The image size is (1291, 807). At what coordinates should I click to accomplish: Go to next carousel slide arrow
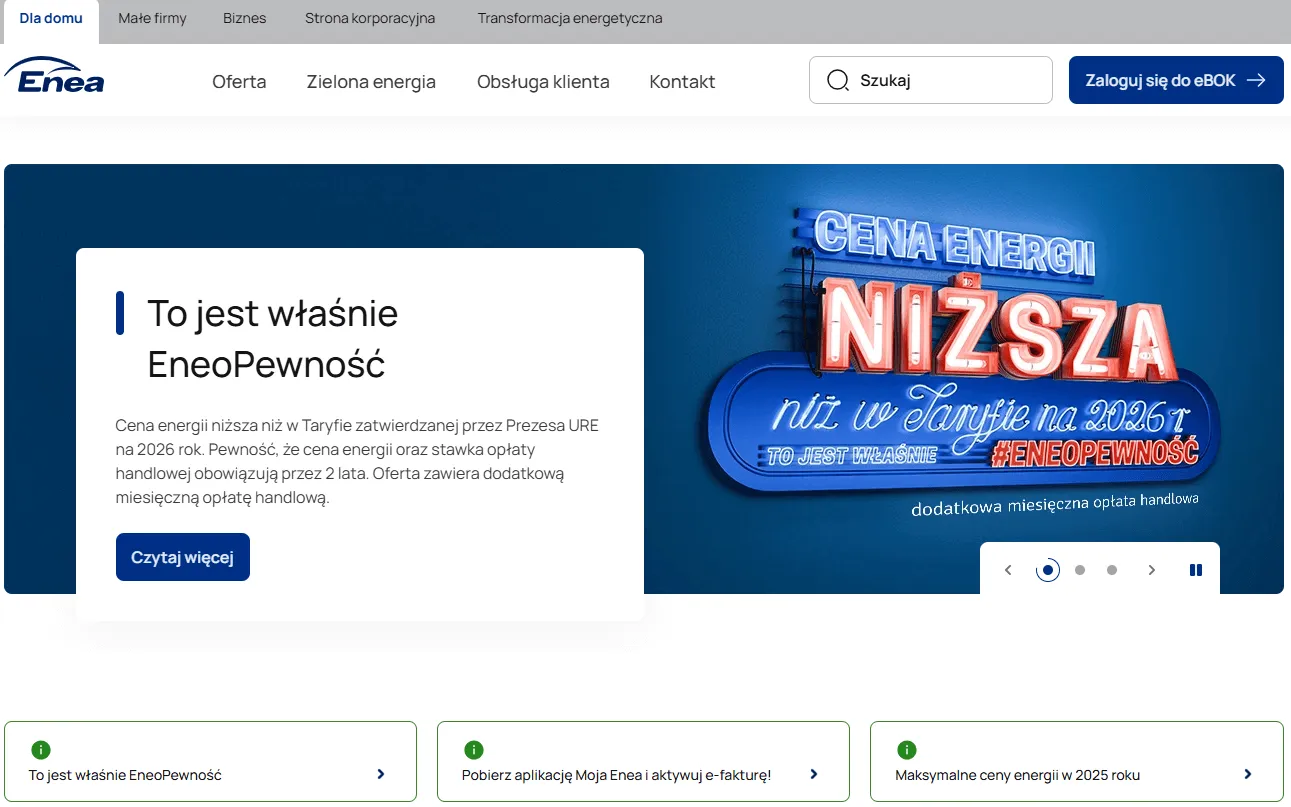[1152, 570]
